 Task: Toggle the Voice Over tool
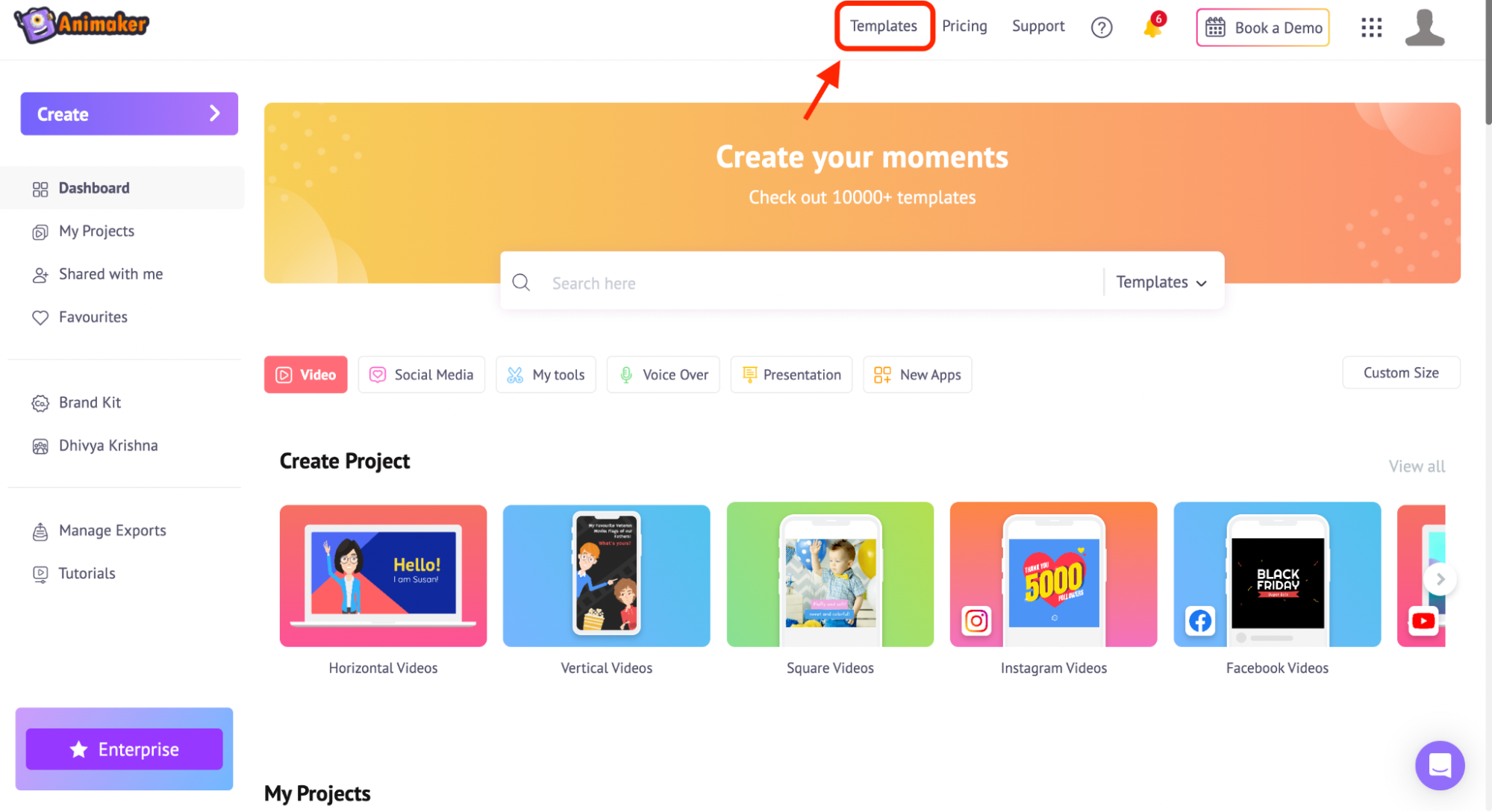point(664,374)
